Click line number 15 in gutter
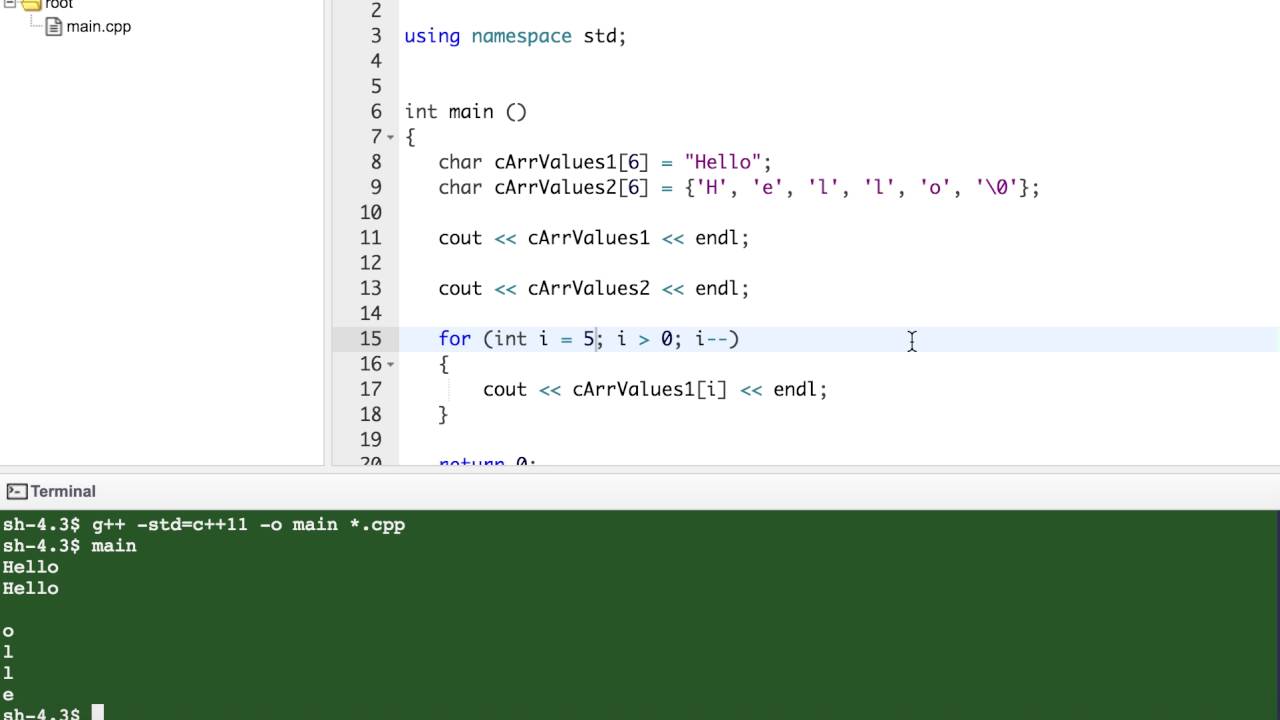The width and height of the screenshot is (1280, 720). pyautogui.click(x=371, y=339)
